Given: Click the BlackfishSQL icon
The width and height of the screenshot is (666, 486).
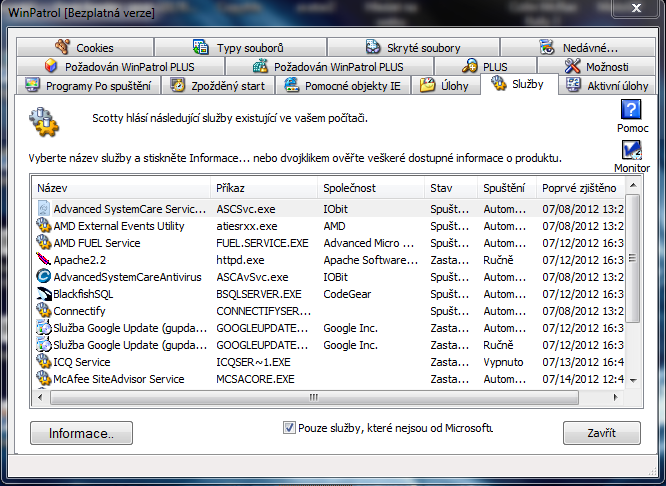Looking at the screenshot, I should 44,294.
